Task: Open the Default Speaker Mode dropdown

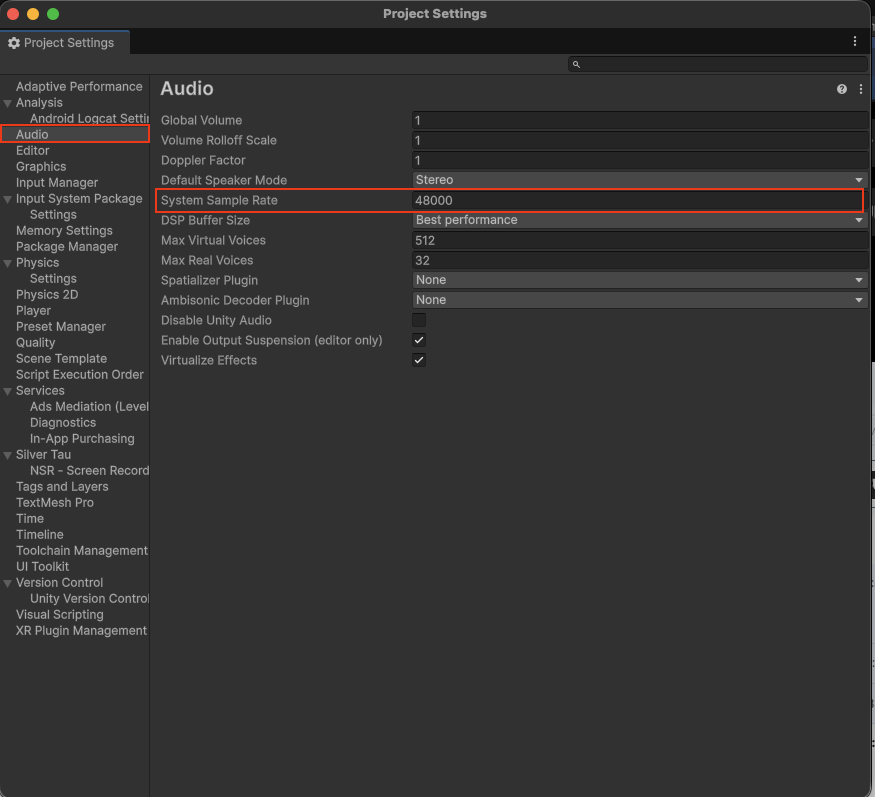Action: pyautogui.click(x=639, y=180)
